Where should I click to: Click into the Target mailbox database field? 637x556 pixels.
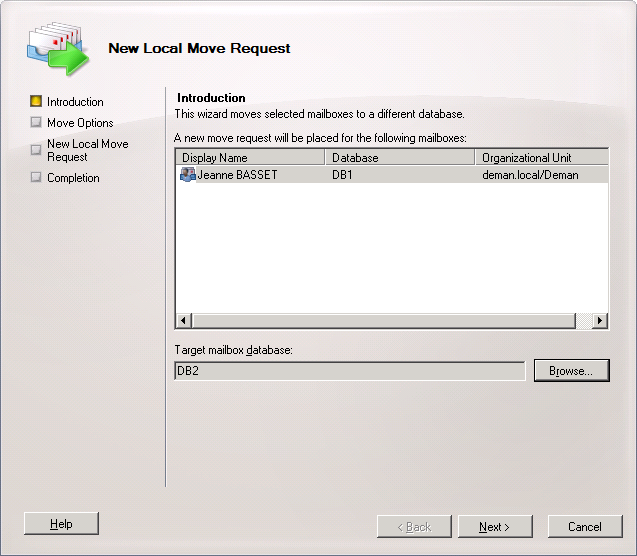[350, 371]
